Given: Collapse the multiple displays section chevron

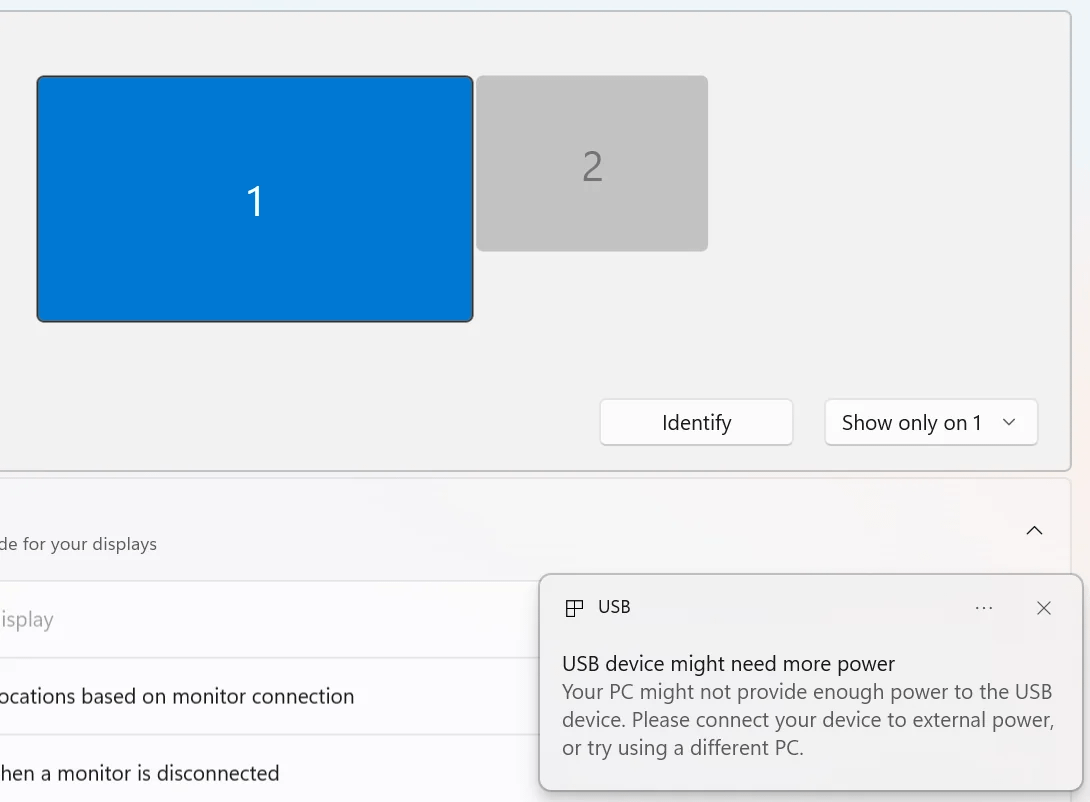Looking at the screenshot, I should point(1034,530).
